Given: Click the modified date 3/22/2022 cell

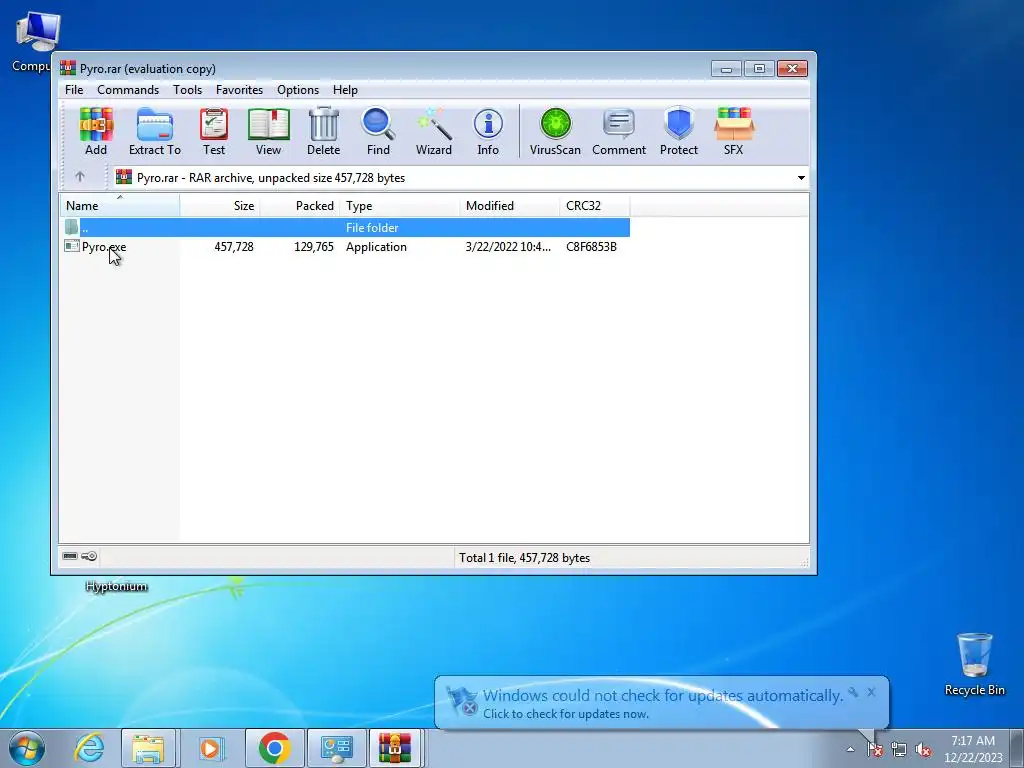Looking at the screenshot, I should pos(508,247).
